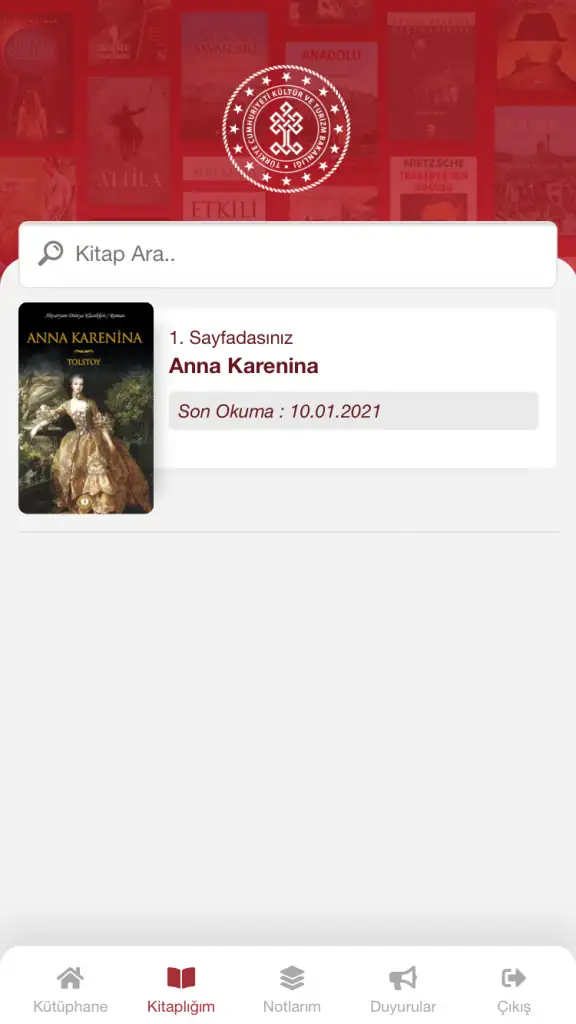Tap the Kitaplığım open book icon
This screenshot has width=576, height=1024.
tap(181, 978)
